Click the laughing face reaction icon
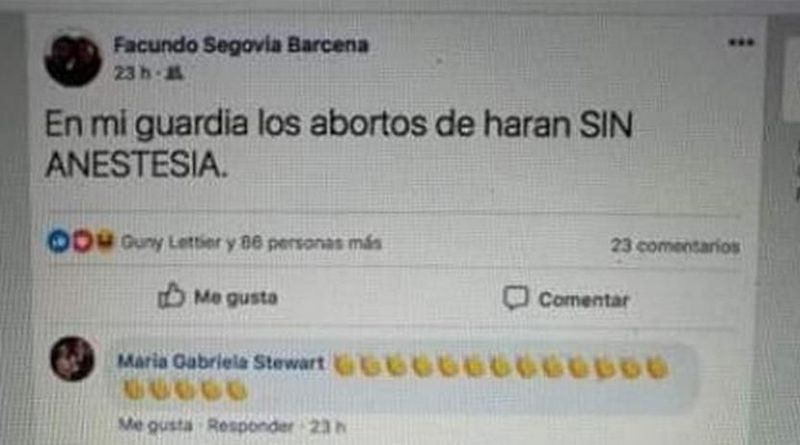The height and width of the screenshot is (445, 800). coord(105,241)
